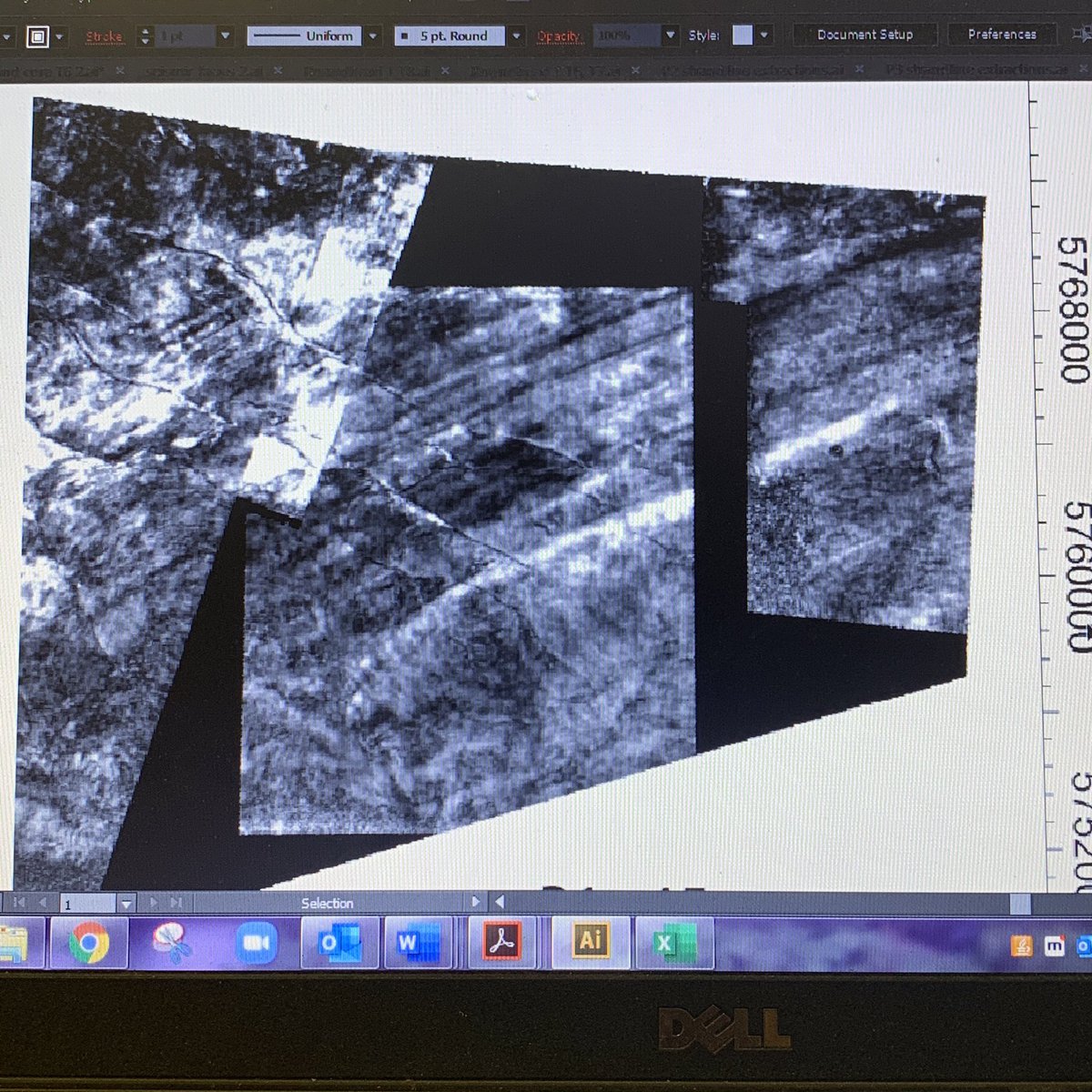Open the Uniform profile dropdown arrow
Image resolution: width=1092 pixels, height=1092 pixels.
coord(372,36)
